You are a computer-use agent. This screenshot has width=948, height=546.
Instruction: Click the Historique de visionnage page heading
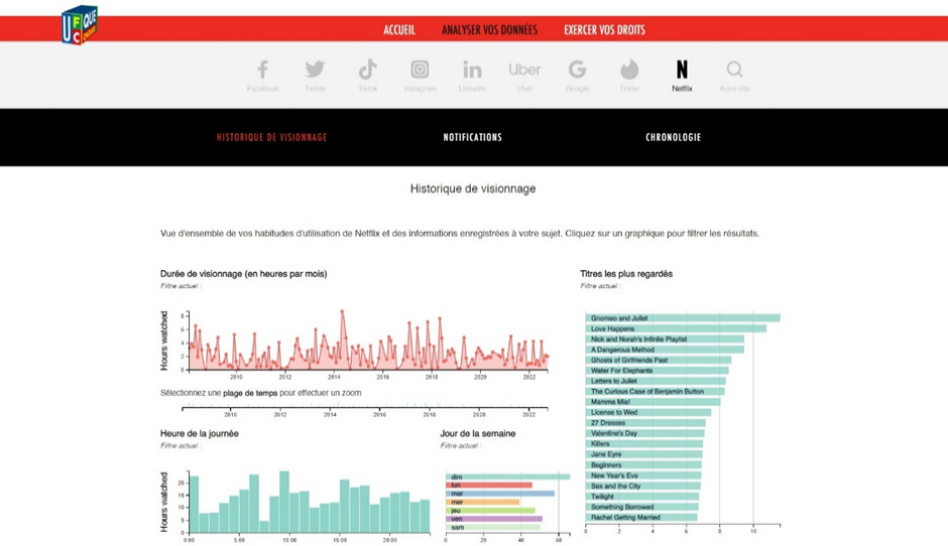(473, 189)
